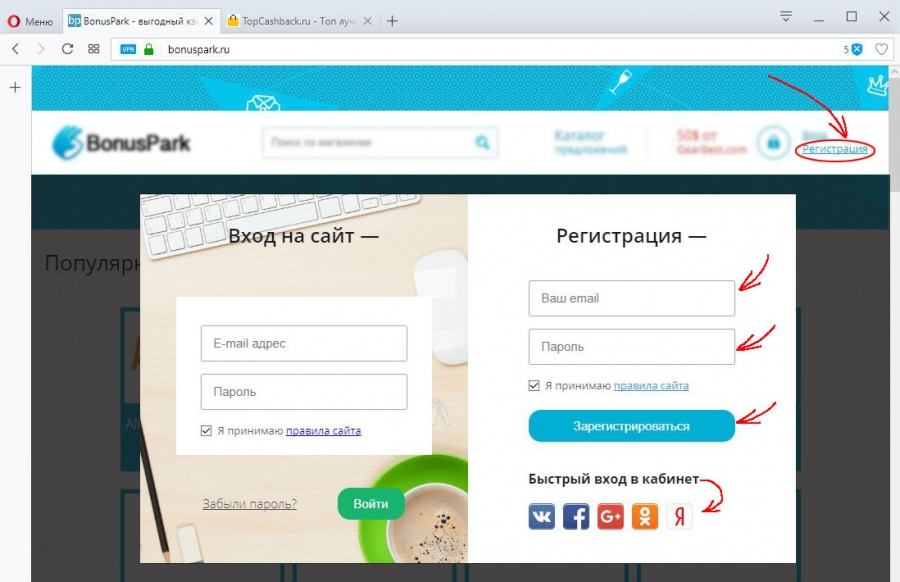Sign in with the Facebook icon

576,516
